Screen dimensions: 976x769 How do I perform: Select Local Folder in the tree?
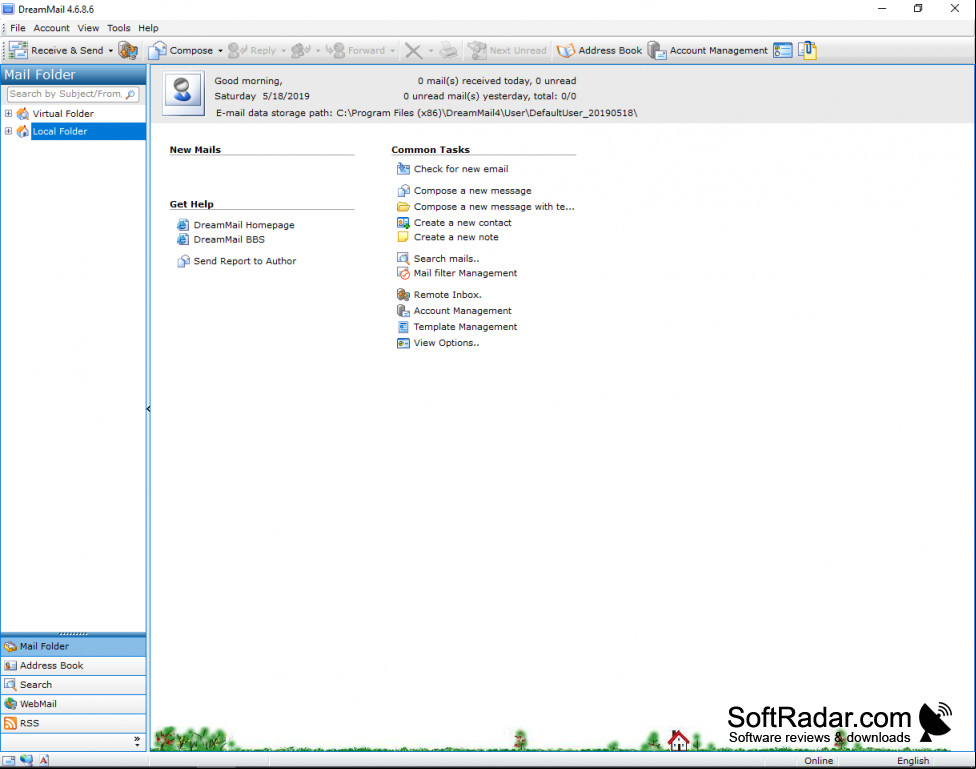[60, 131]
